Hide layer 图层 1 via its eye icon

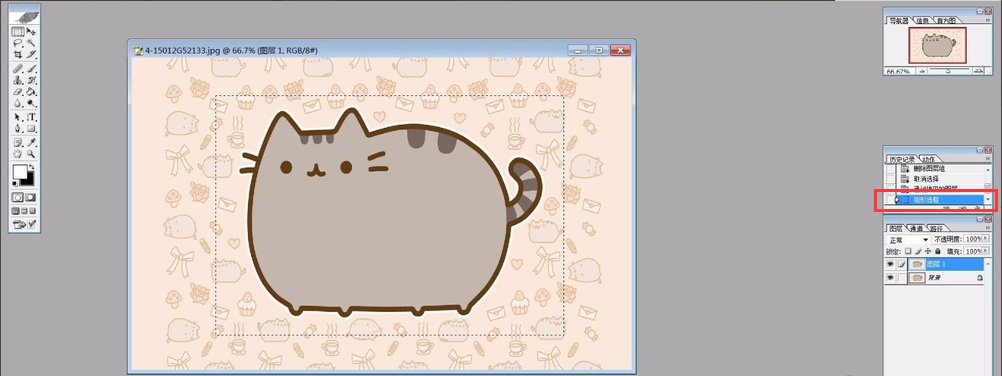[x=890, y=264]
